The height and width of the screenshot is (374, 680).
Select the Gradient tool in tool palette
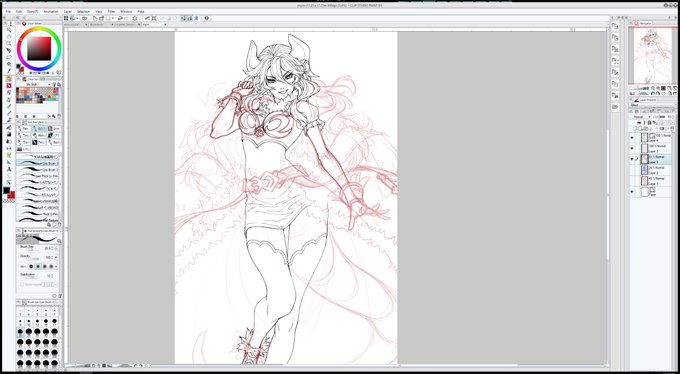[9, 134]
